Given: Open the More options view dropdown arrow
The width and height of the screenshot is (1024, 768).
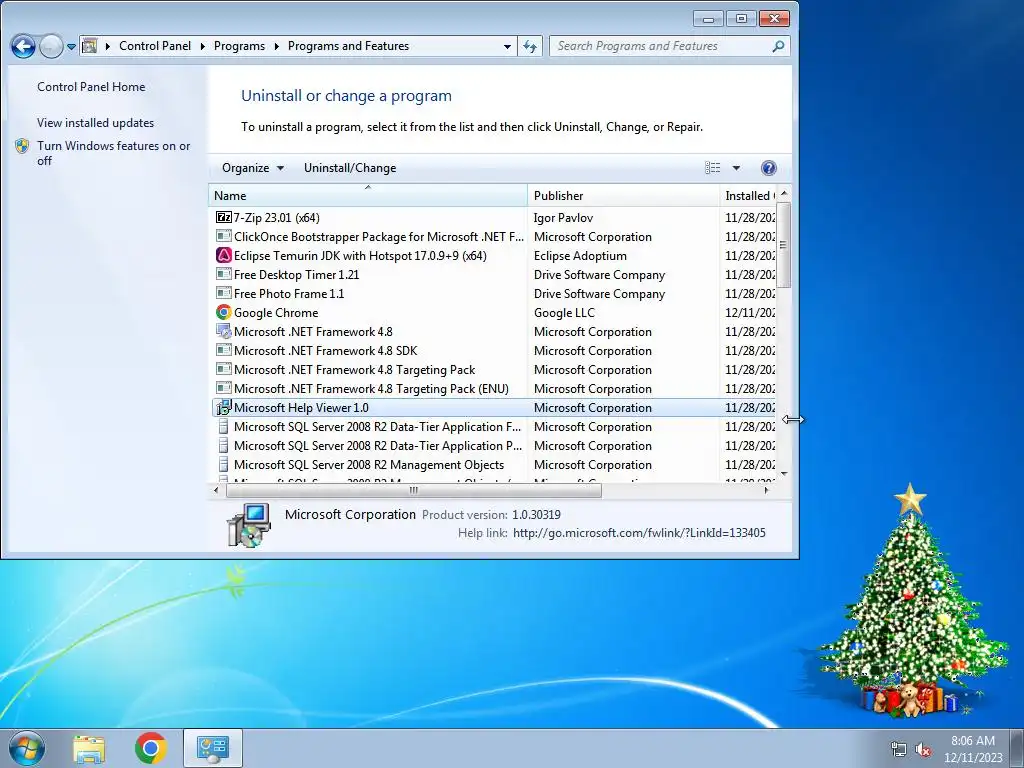Looking at the screenshot, I should 736,168.
